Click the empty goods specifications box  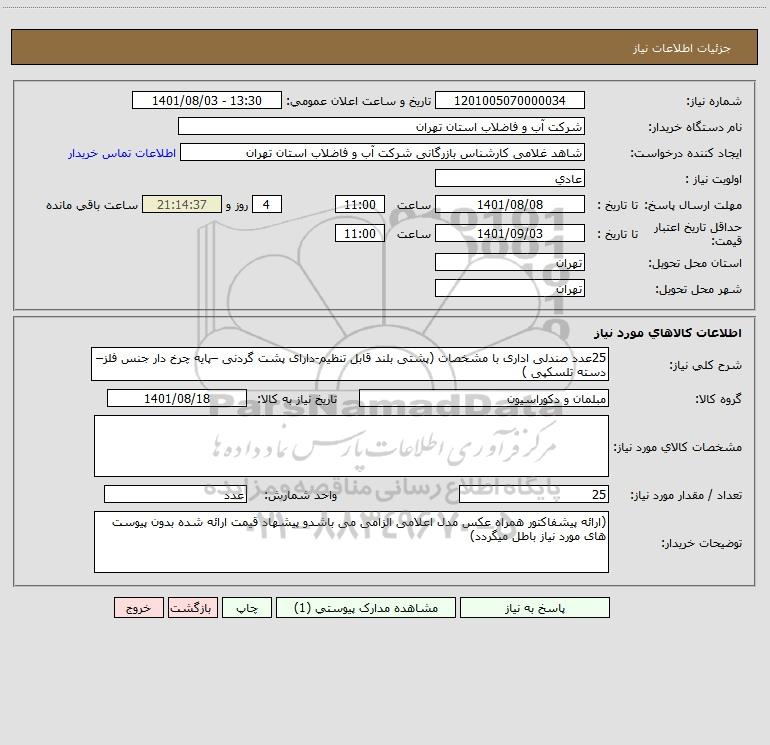pyautogui.click(x=351, y=446)
